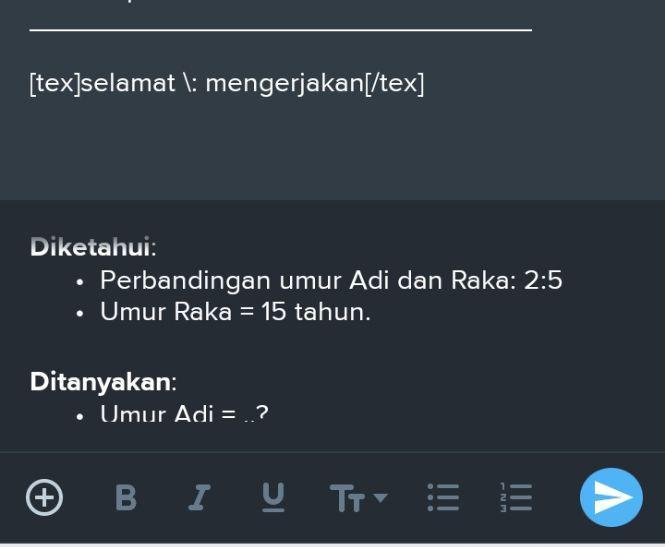This screenshot has width=665, height=547.
Task: Place cursor after the 2:5 ratio line
Action: point(564,280)
